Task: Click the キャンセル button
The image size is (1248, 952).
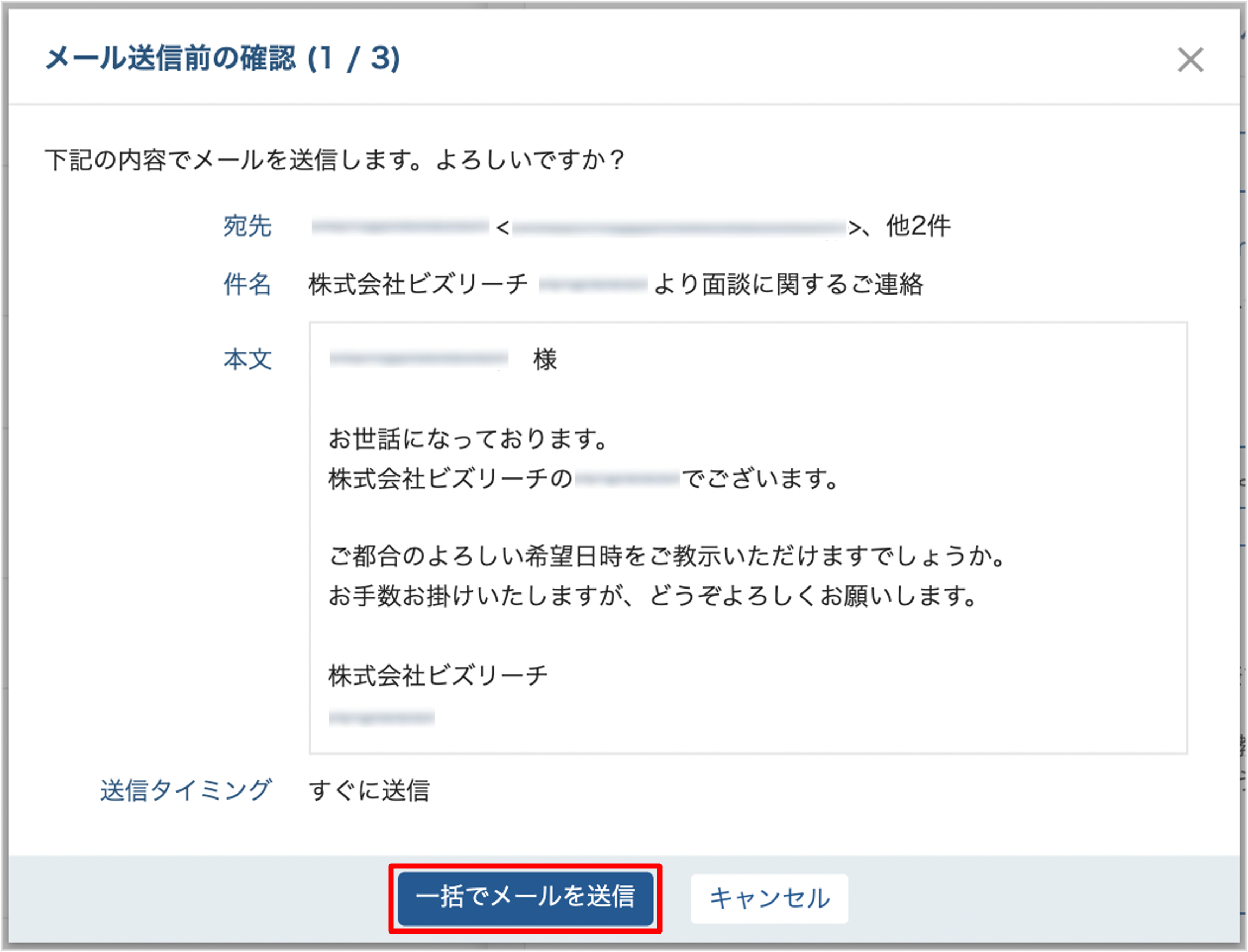Action: 769,899
